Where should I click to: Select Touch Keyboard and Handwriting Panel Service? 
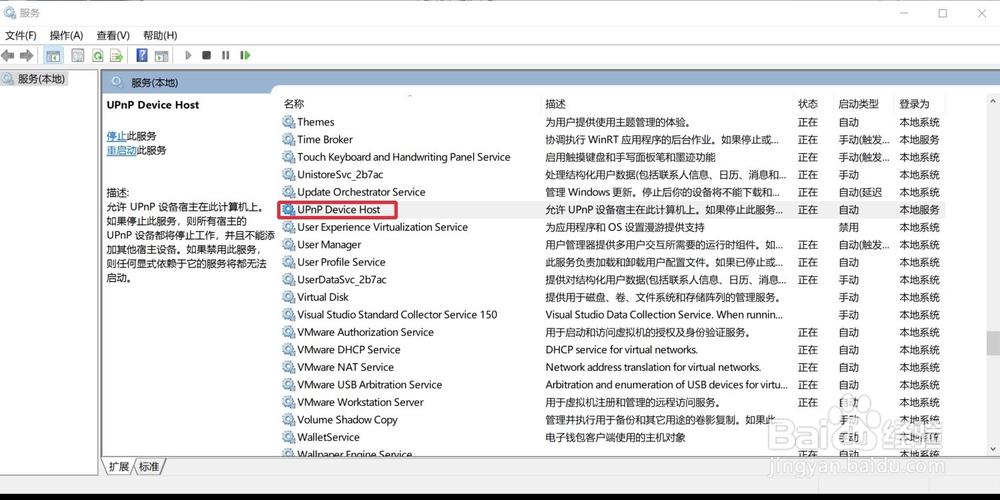click(404, 157)
